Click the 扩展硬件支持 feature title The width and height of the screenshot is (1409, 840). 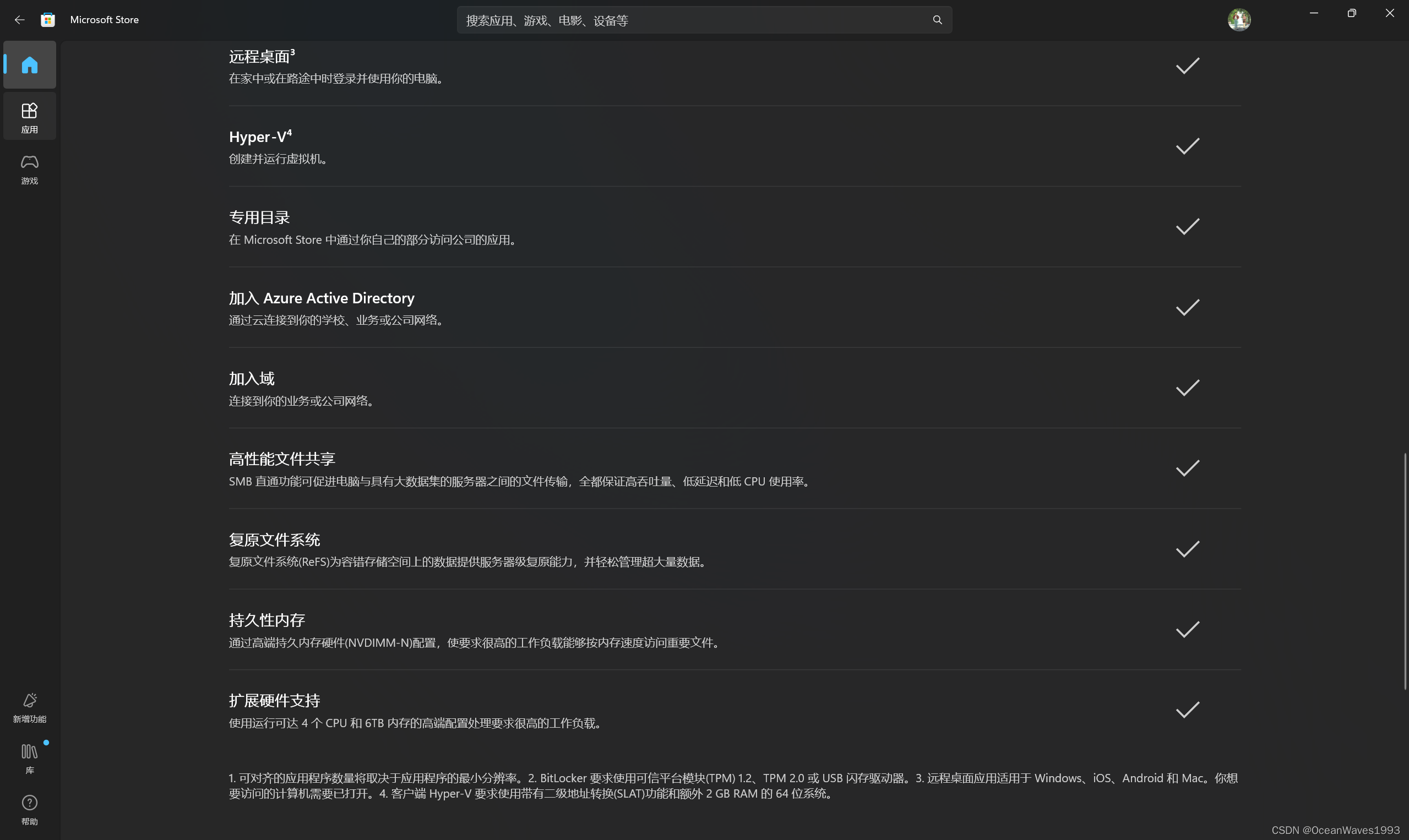coord(275,701)
